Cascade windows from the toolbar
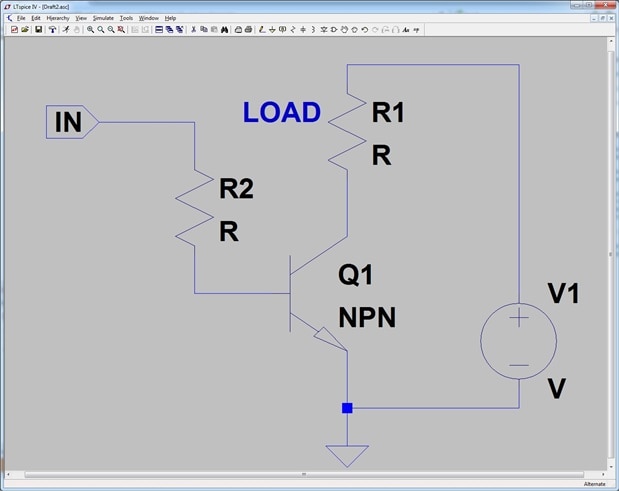Screen dimensions: 619x491 click(x=169, y=30)
